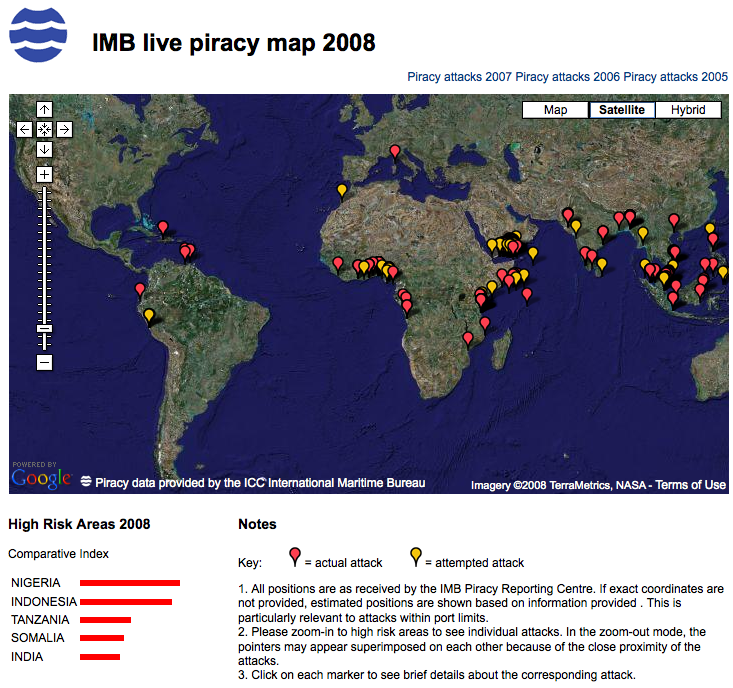Pan the map left with the arrow button
733x688 pixels.
24,129
